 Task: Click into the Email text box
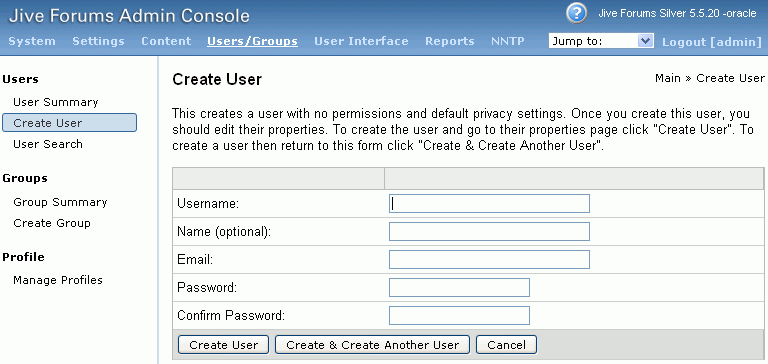pyautogui.click(x=489, y=260)
